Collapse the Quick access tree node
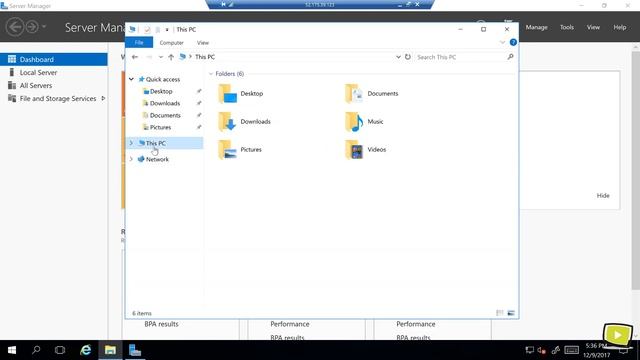The width and height of the screenshot is (640, 360). [131, 79]
